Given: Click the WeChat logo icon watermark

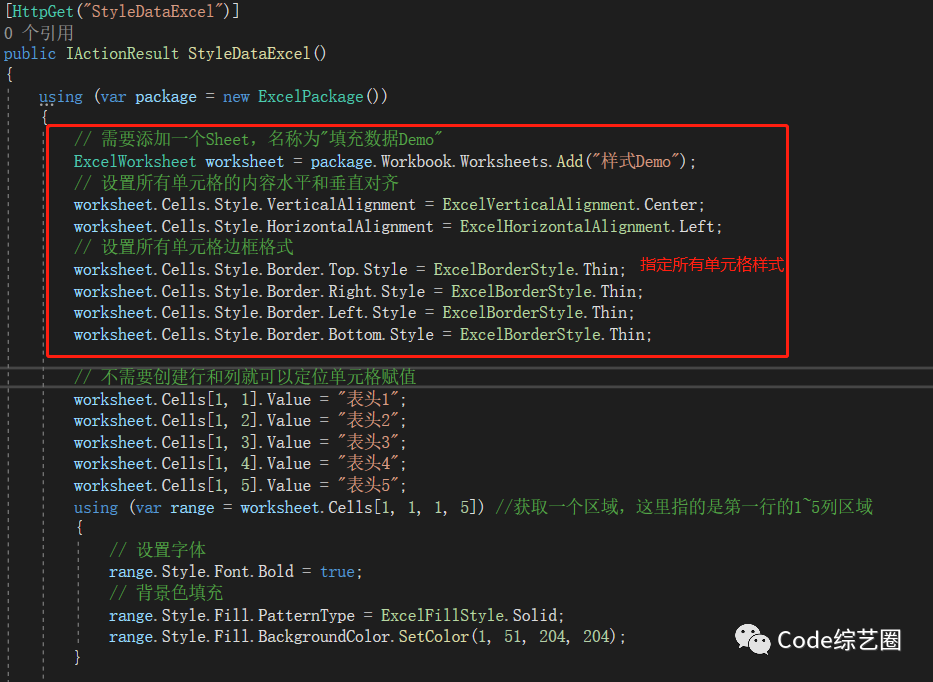Looking at the screenshot, I should click(753, 640).
